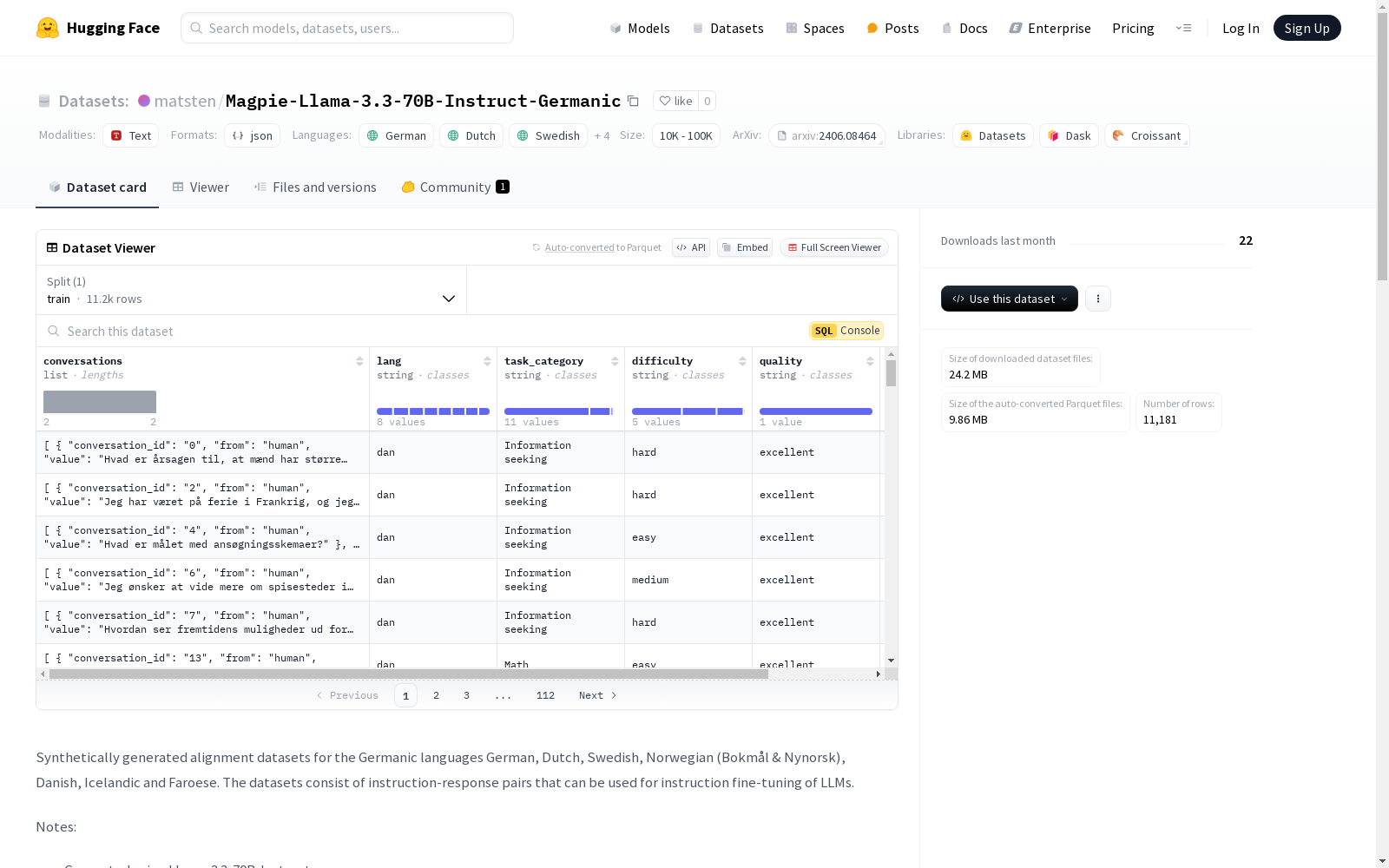This screenshot has width=1389, height=868.
Task: Click the Sign Up button
Action: (1307, 28)
